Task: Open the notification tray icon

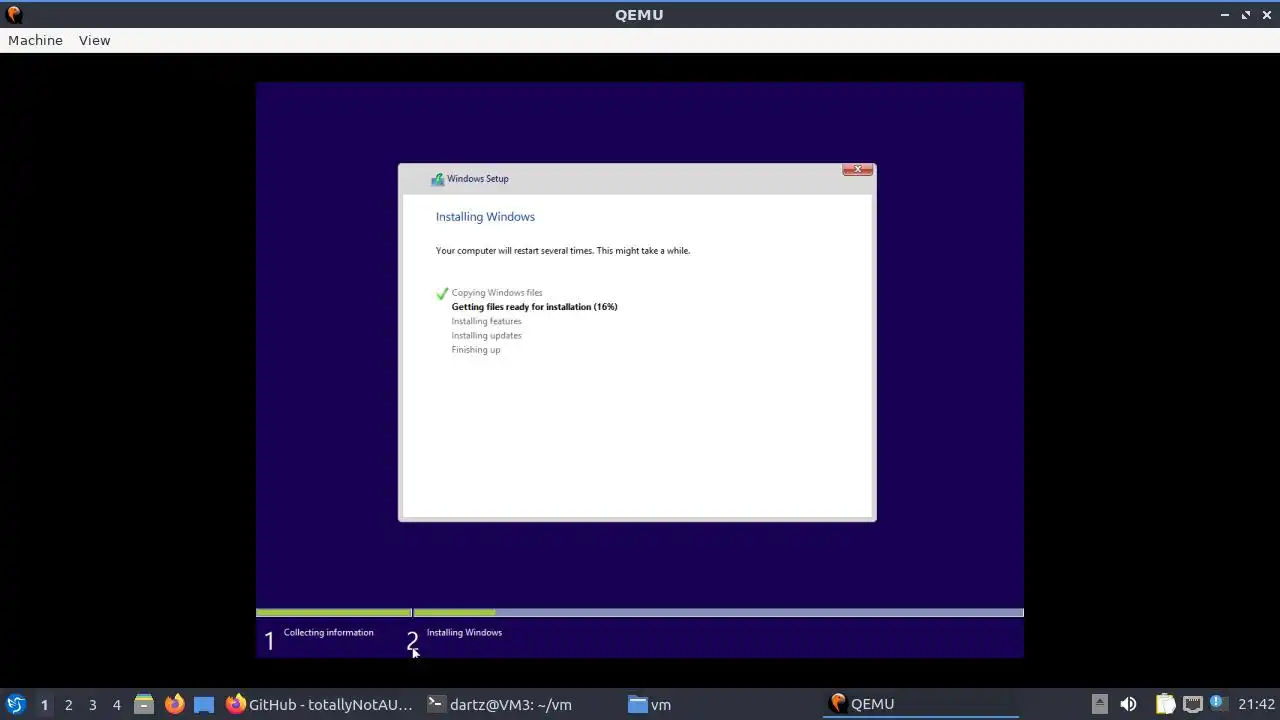Action: point(1217,703)
